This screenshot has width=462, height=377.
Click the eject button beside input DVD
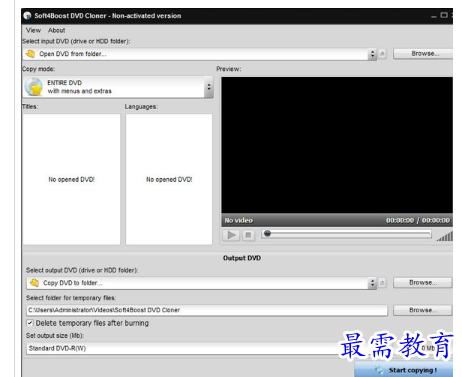point(383,54)
